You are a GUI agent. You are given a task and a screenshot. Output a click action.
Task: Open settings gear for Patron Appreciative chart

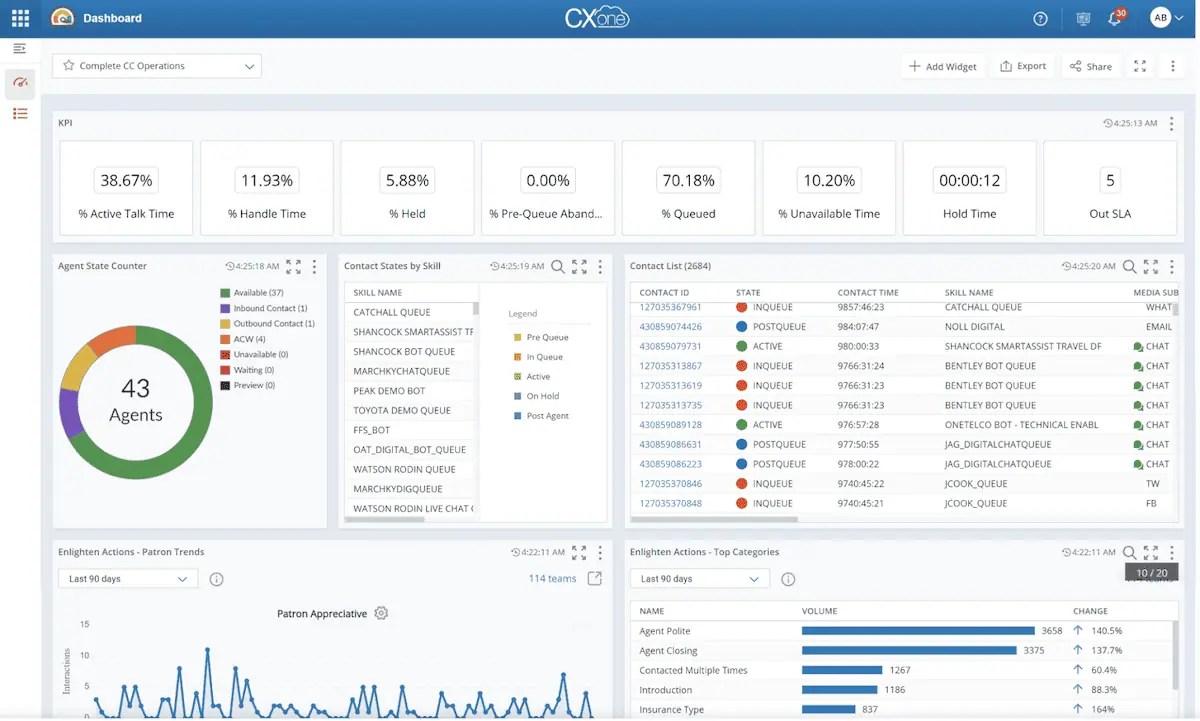pyautogui.click(x=381, y=613)
